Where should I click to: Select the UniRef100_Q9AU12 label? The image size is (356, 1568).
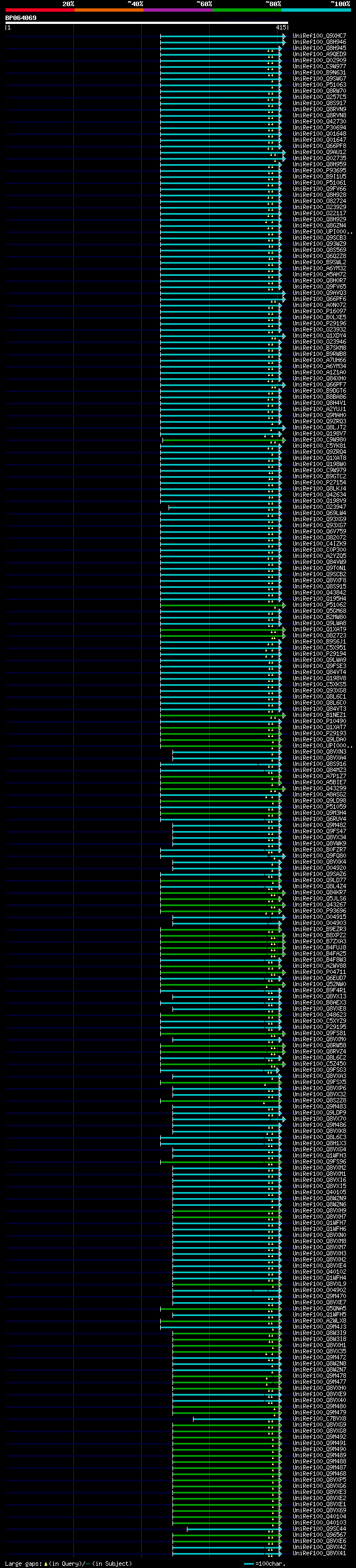coord(319,152)
